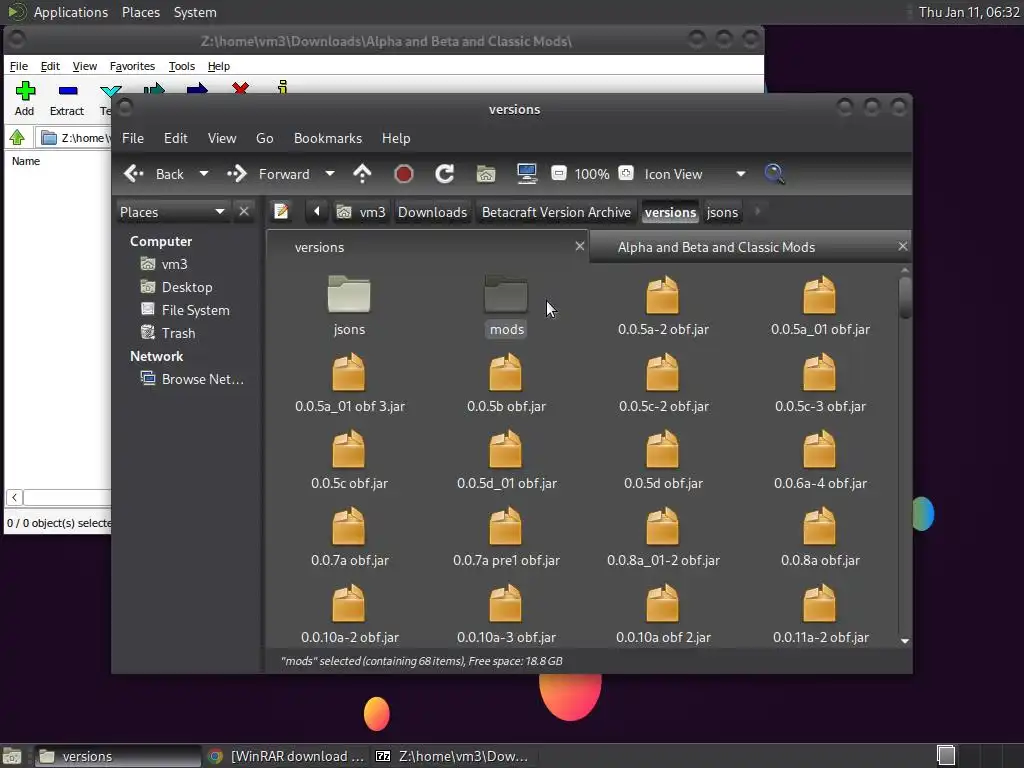Open the Favorites menu in 7-Zip window
1024x768 pixels.
(x=132, y=66)
